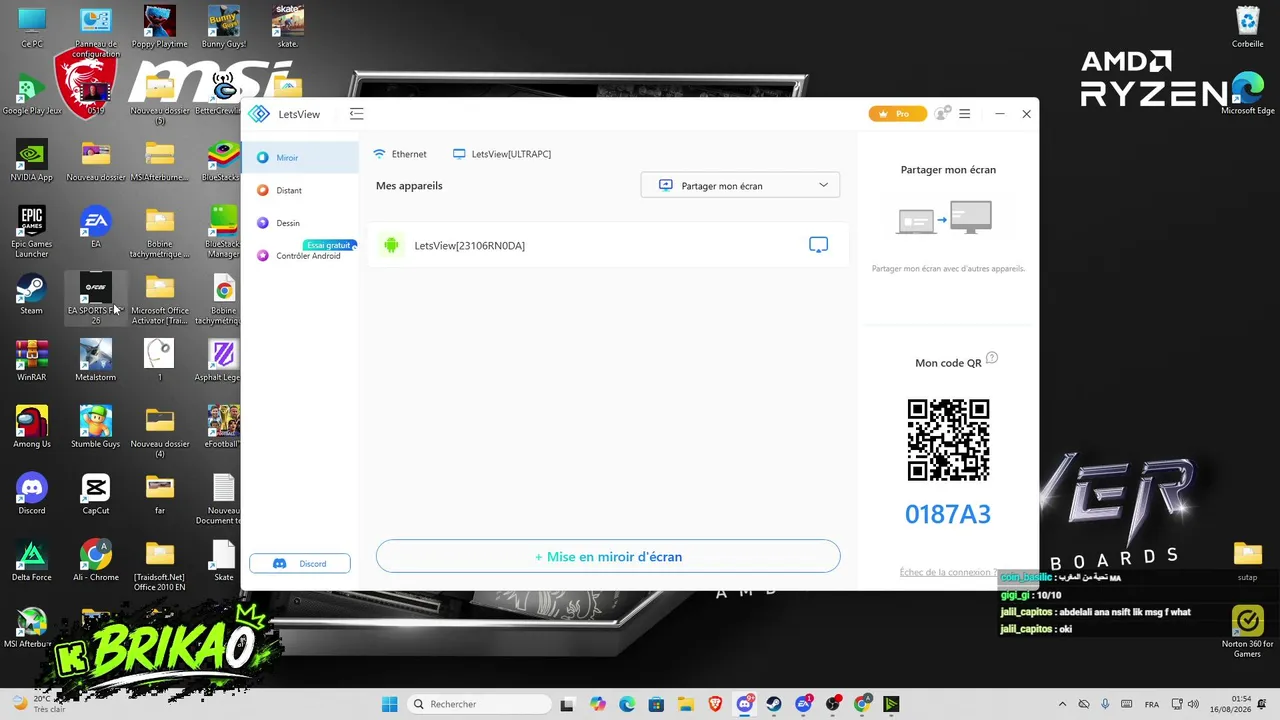This screenshot has width=1280, height=720.
Task: Open the Corbeille recycle bin
Action: pos(1248,27)
